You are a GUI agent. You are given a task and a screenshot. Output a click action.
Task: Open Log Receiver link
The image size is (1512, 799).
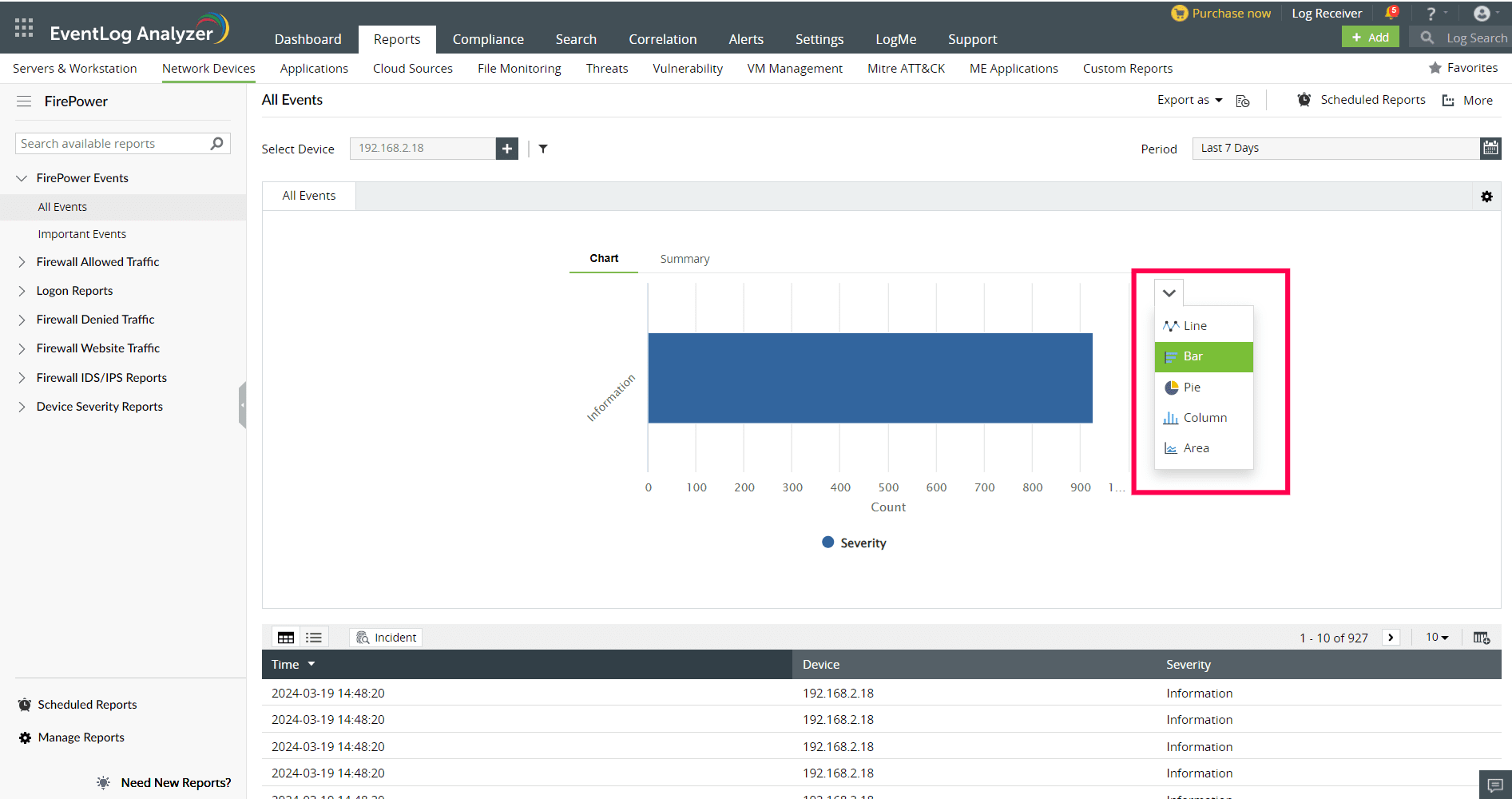(1327, 14)
